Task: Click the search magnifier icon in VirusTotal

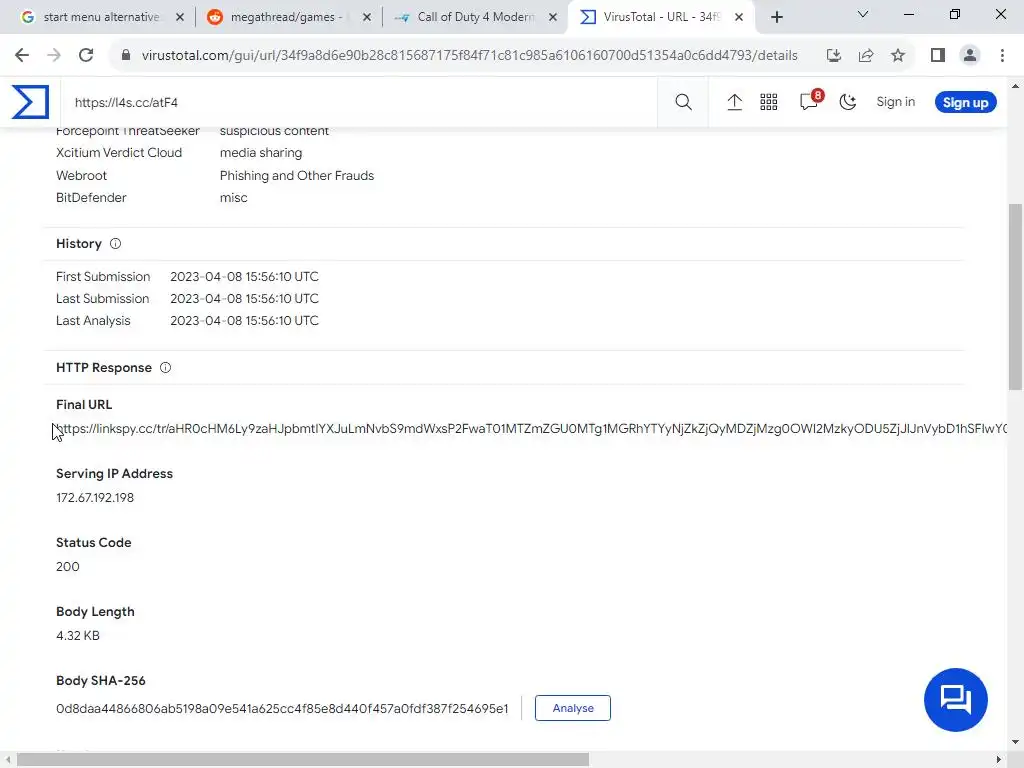Action: pyautogui.click(x=683, y=102)
